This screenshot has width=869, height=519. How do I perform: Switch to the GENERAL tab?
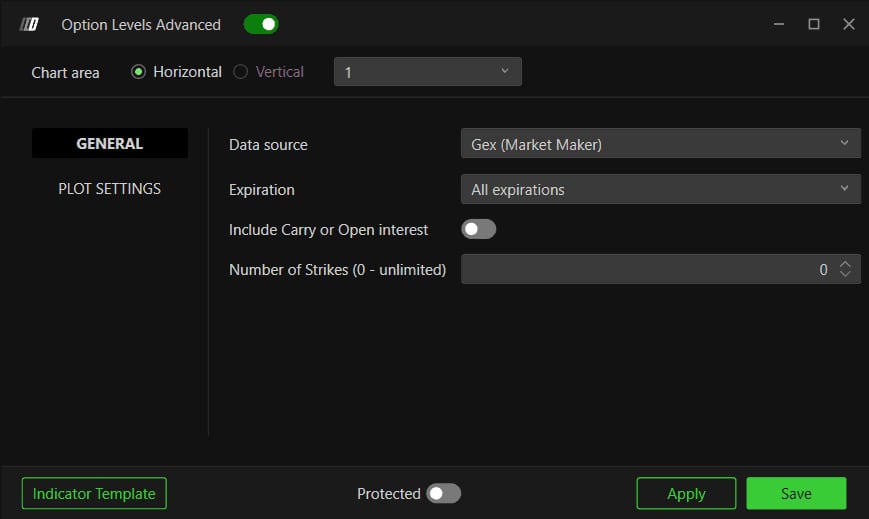pos(110,144)
